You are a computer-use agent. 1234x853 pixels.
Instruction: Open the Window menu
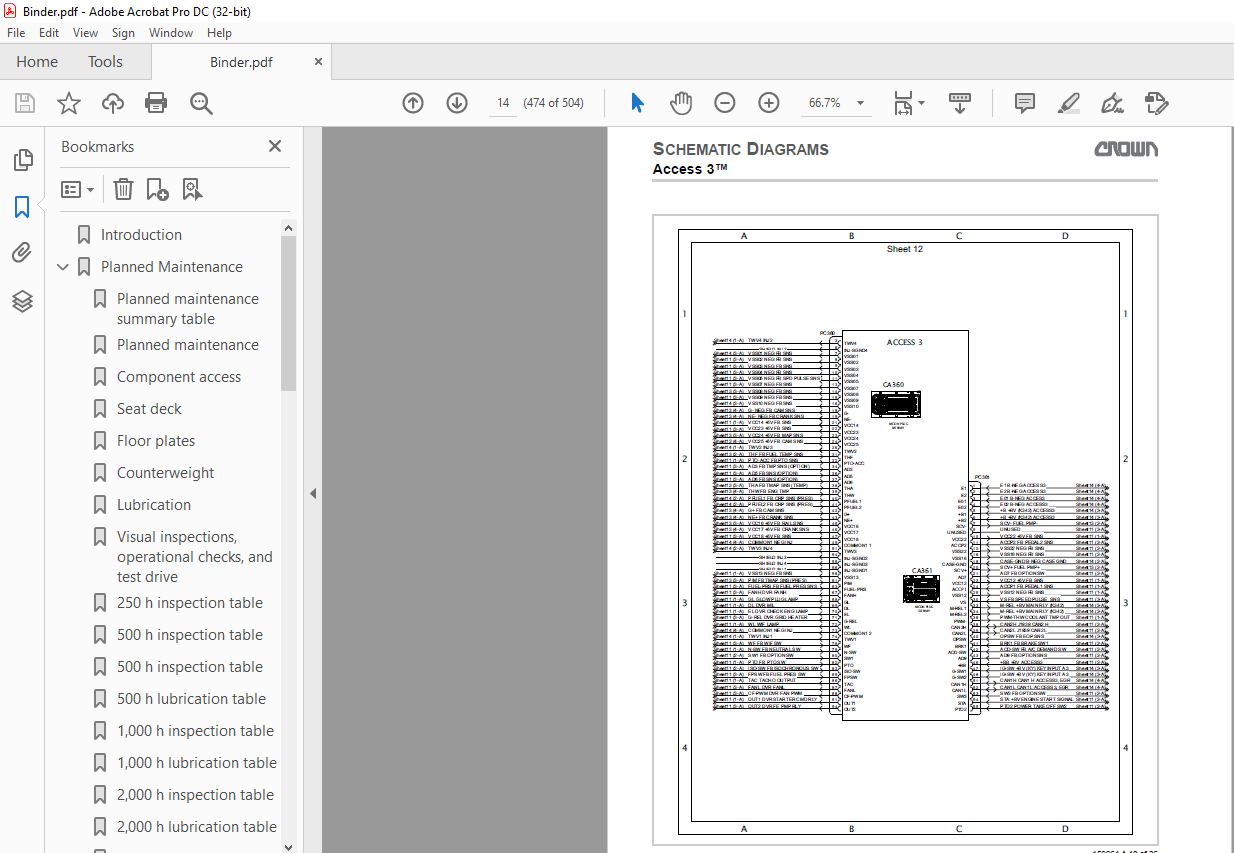[x=171, y=33]
